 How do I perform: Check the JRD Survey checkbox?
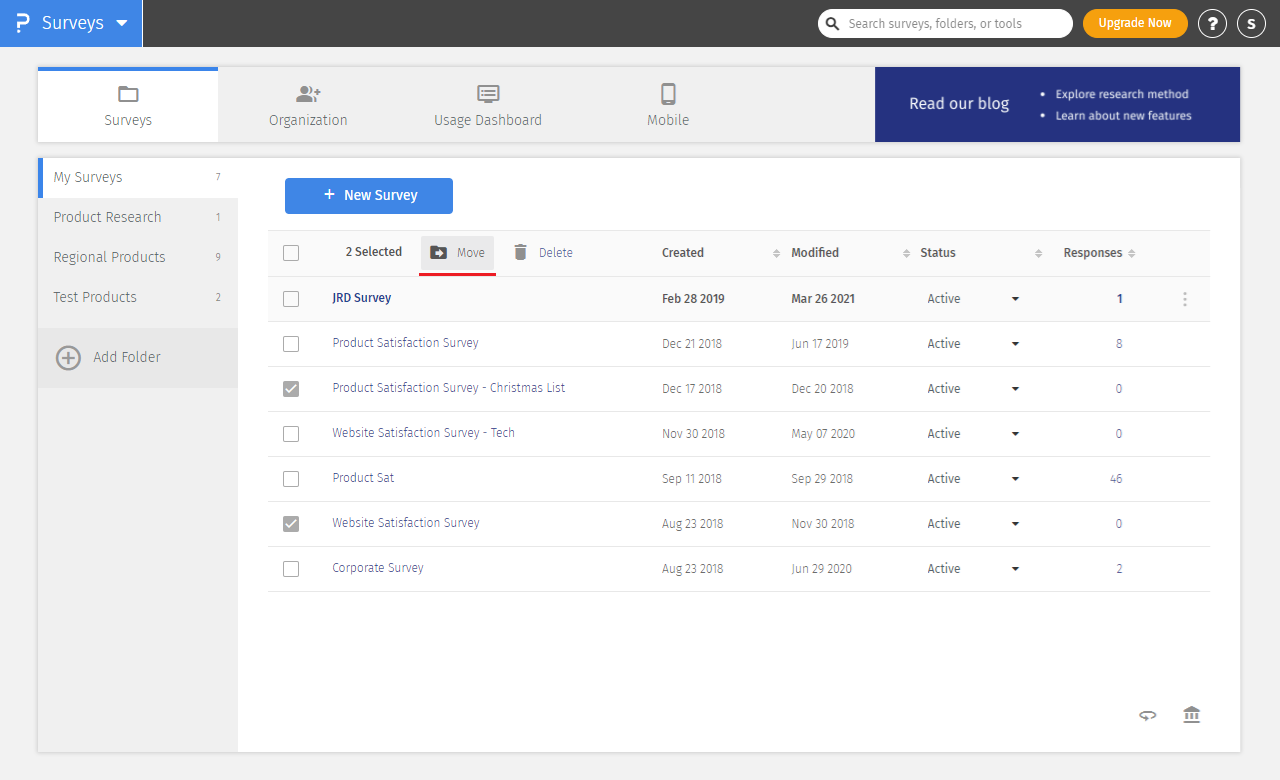coord(291,299)
